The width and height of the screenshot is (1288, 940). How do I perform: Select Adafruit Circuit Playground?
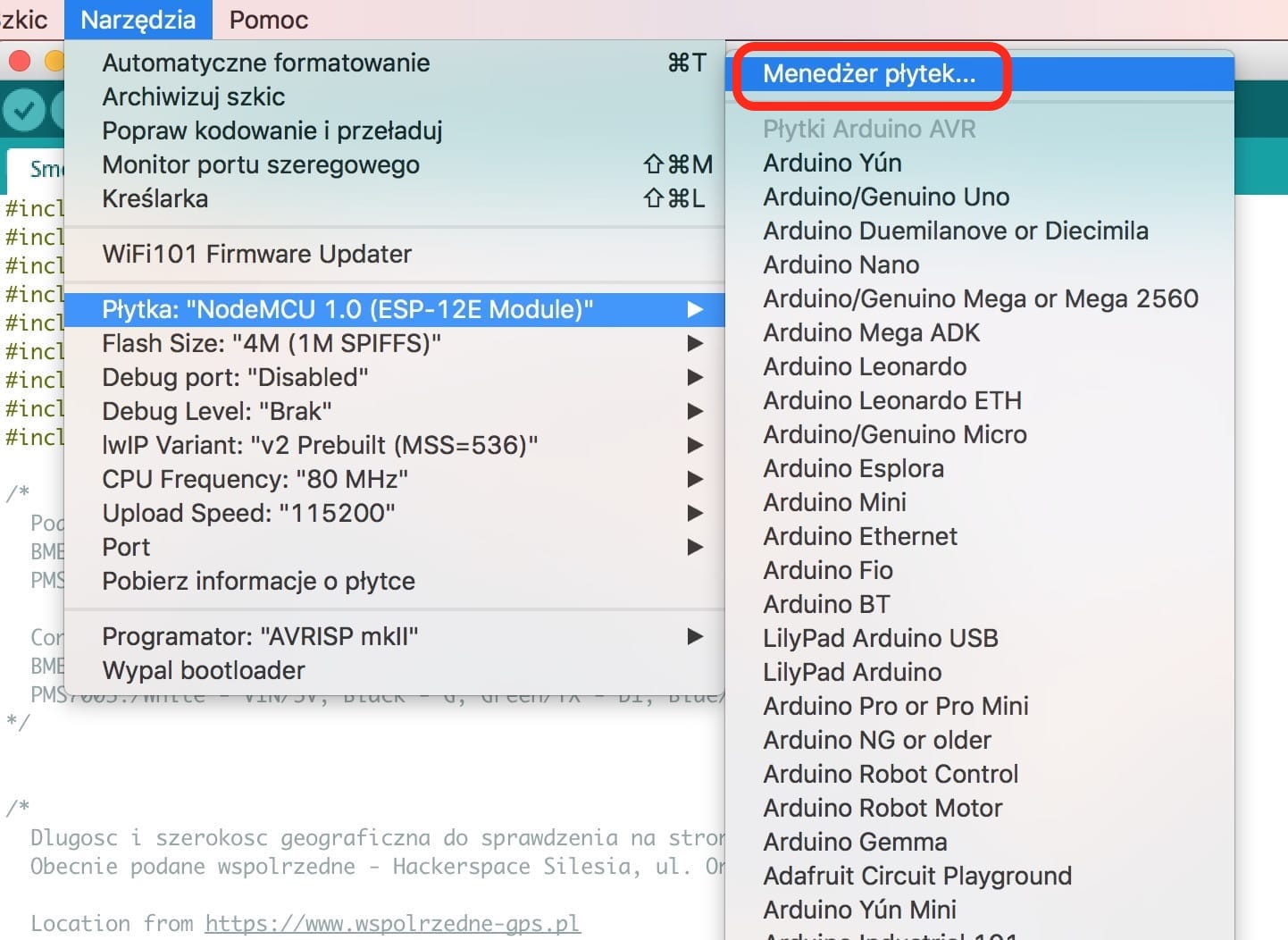click(980, 876)
